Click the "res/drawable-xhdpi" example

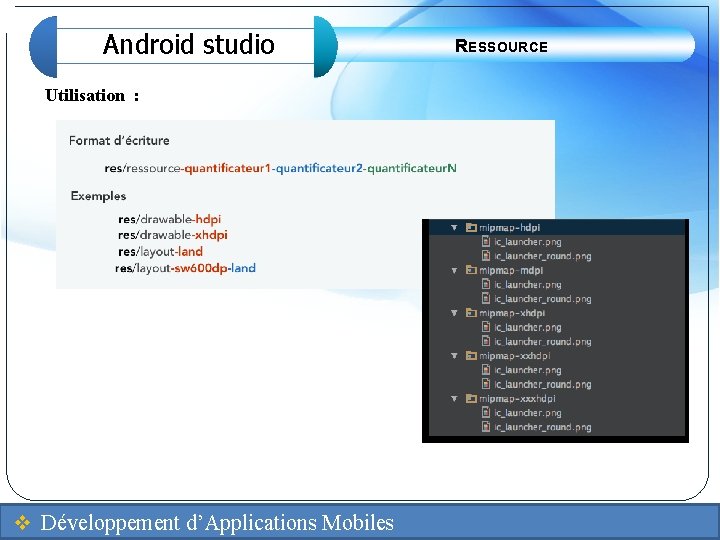point(173,235)
